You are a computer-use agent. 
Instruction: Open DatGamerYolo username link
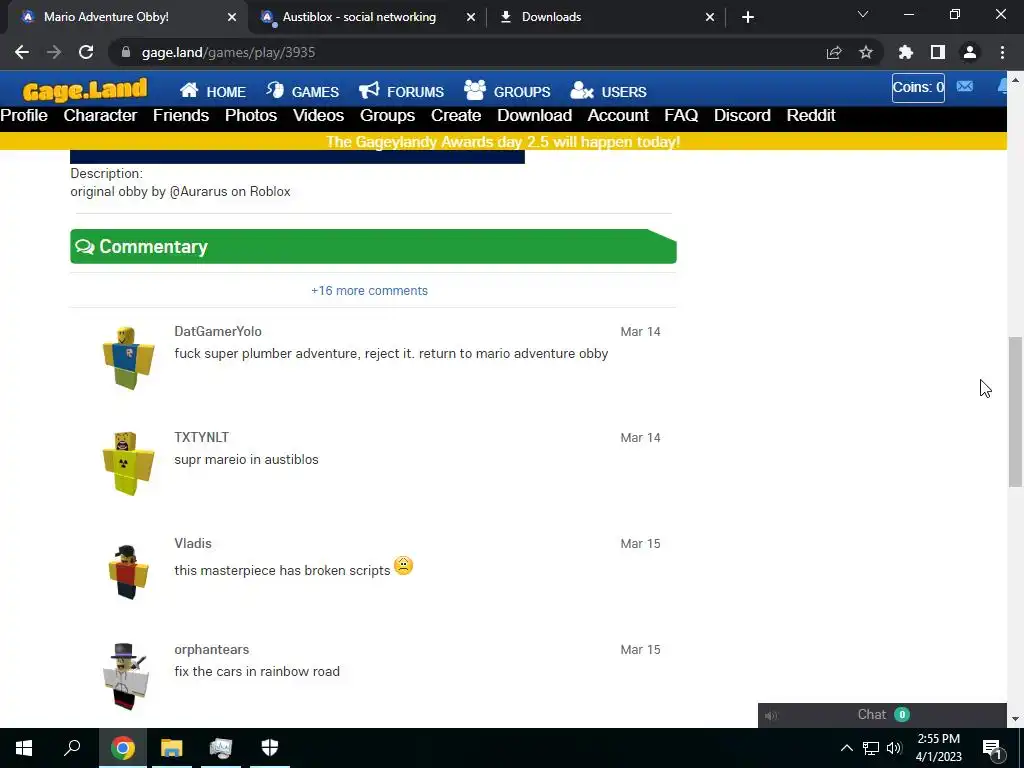[218, 331]
